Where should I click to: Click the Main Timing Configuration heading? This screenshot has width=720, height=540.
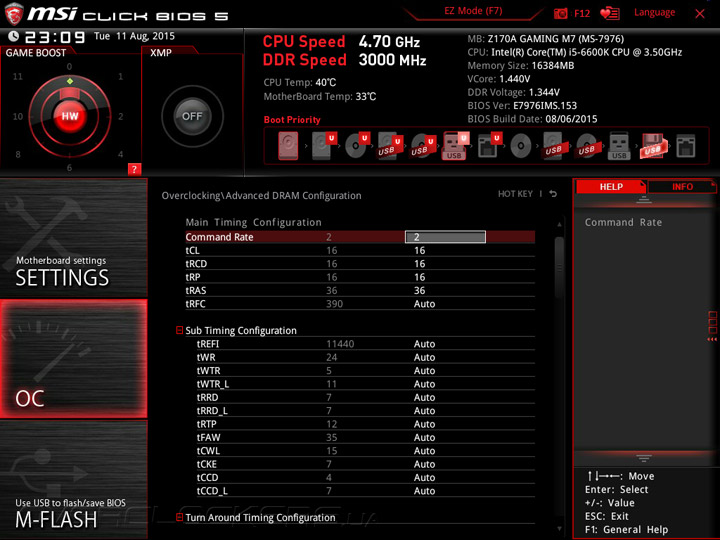coord(253,222)
